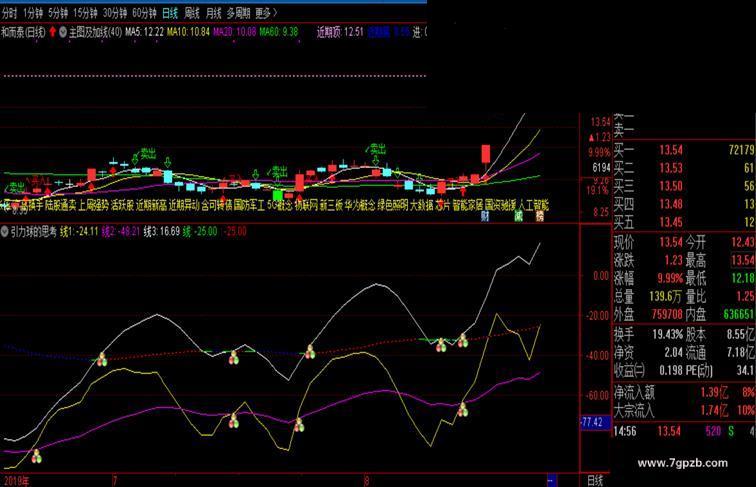
Task: Click the 净流入额 1.39亿 row
Action: (684, 393)
